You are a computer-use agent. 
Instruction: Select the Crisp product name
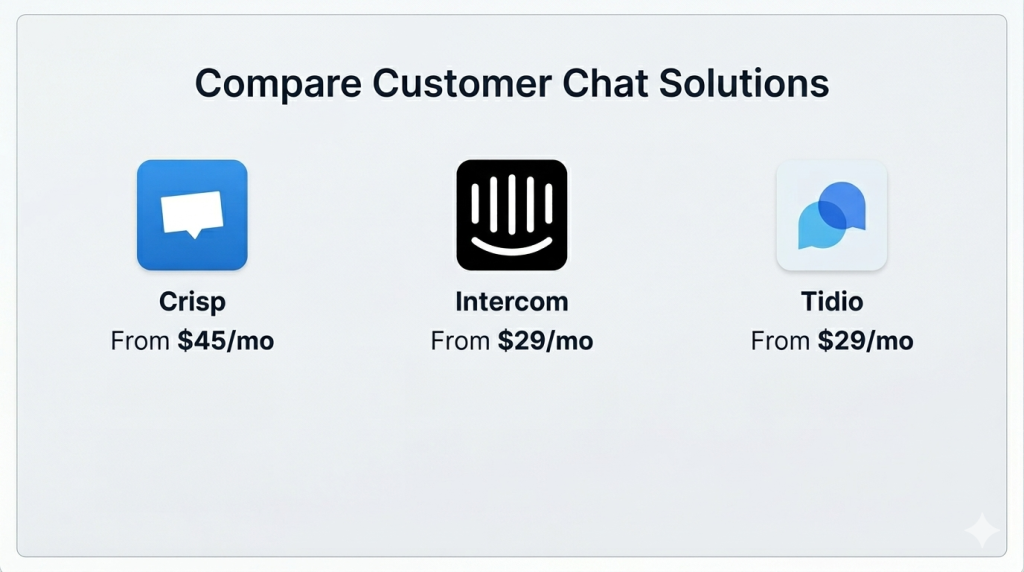[x=192, y=301]
